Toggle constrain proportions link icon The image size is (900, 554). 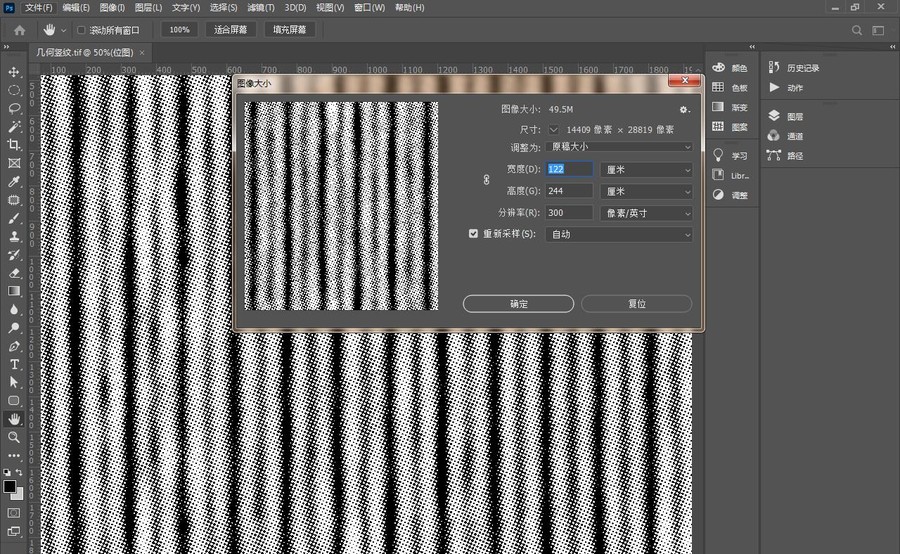[x=486, y=180]
